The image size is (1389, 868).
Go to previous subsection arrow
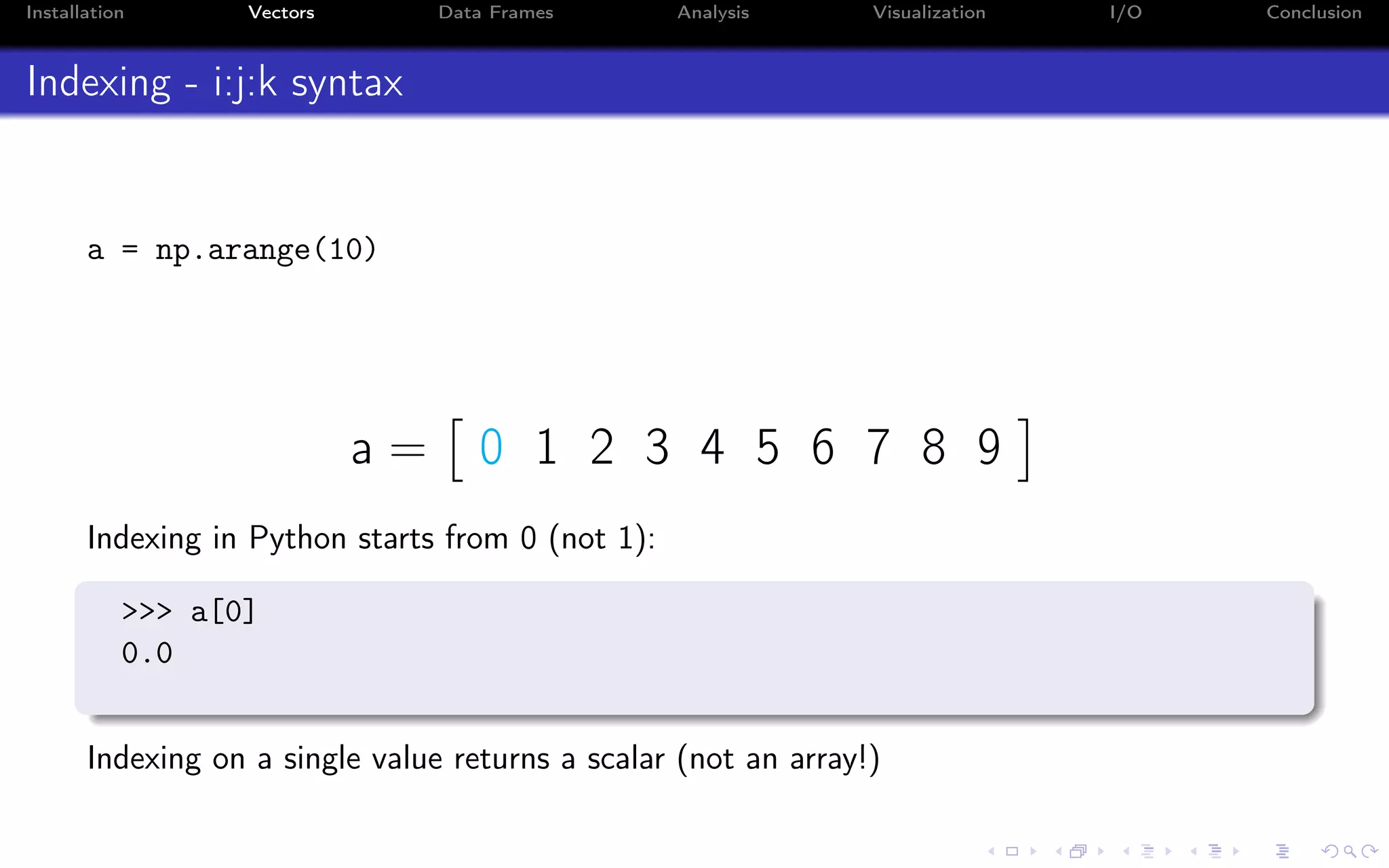click(1126, 851)
